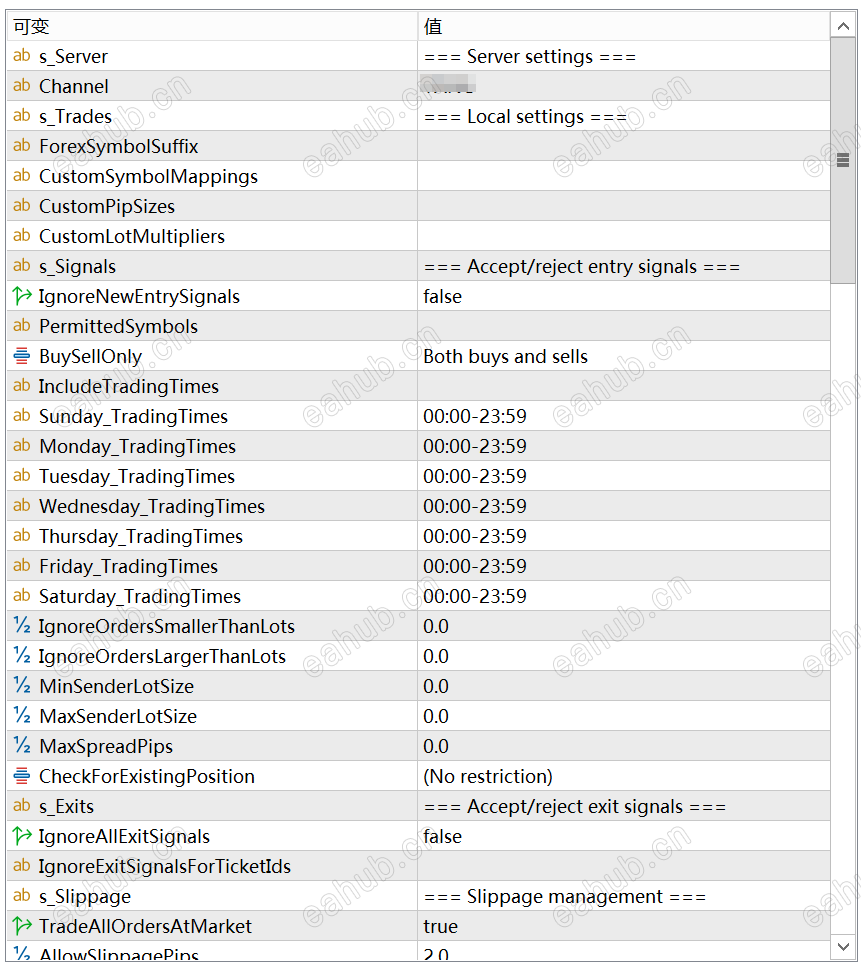Viewport: 861px width, 964px height.
Task: Click the enum icon beside BuySellOnly
Action: click(x=21, y=356)
